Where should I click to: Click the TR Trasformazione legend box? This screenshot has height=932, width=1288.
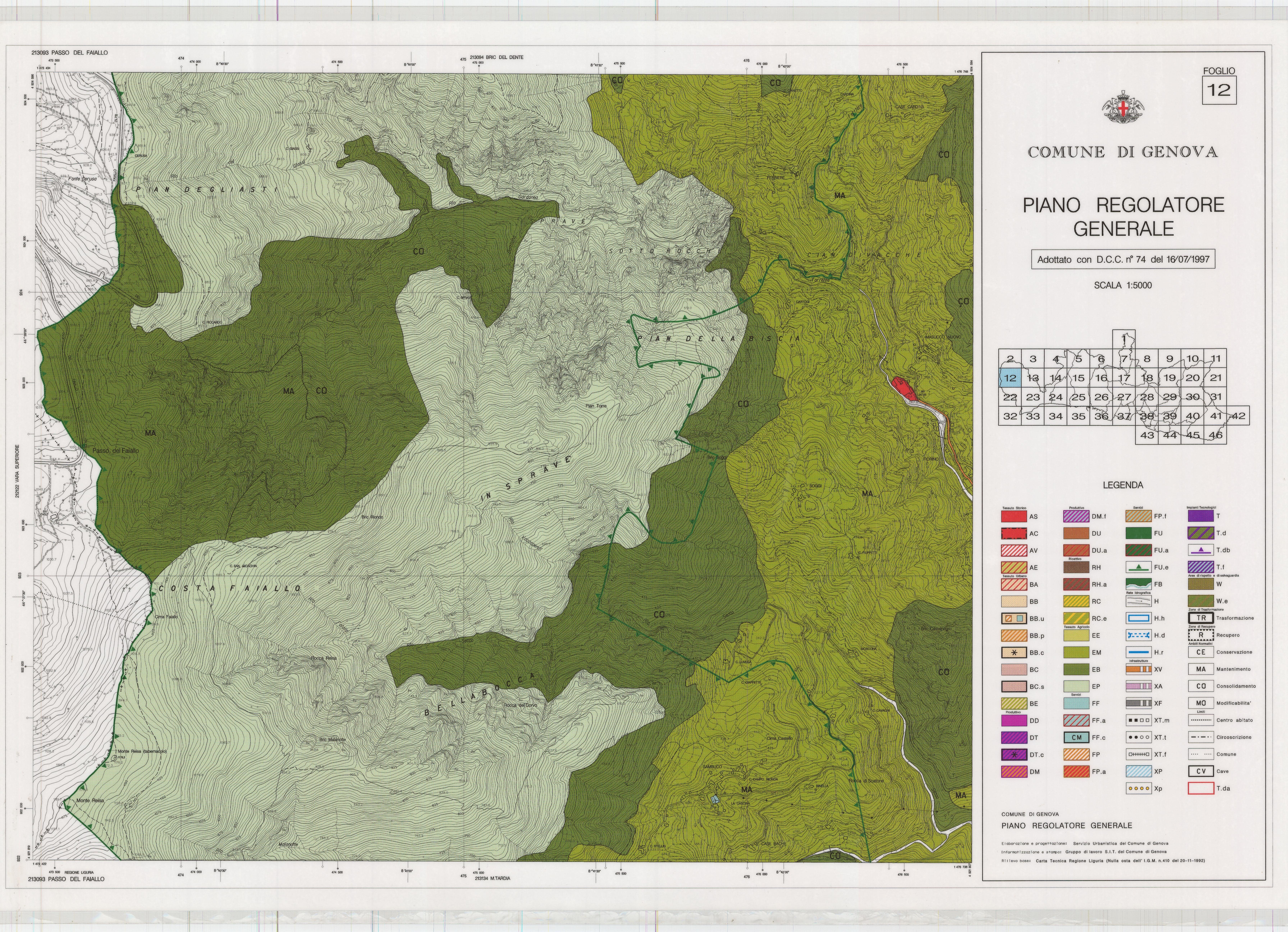1200,618
